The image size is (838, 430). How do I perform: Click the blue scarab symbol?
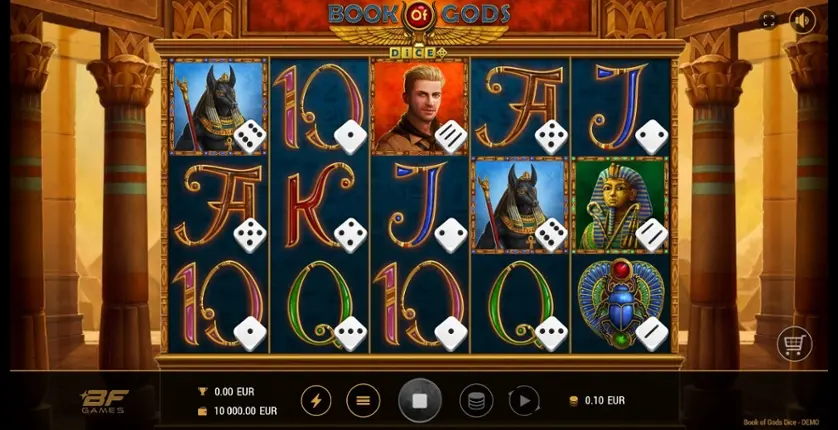[620, 303]
